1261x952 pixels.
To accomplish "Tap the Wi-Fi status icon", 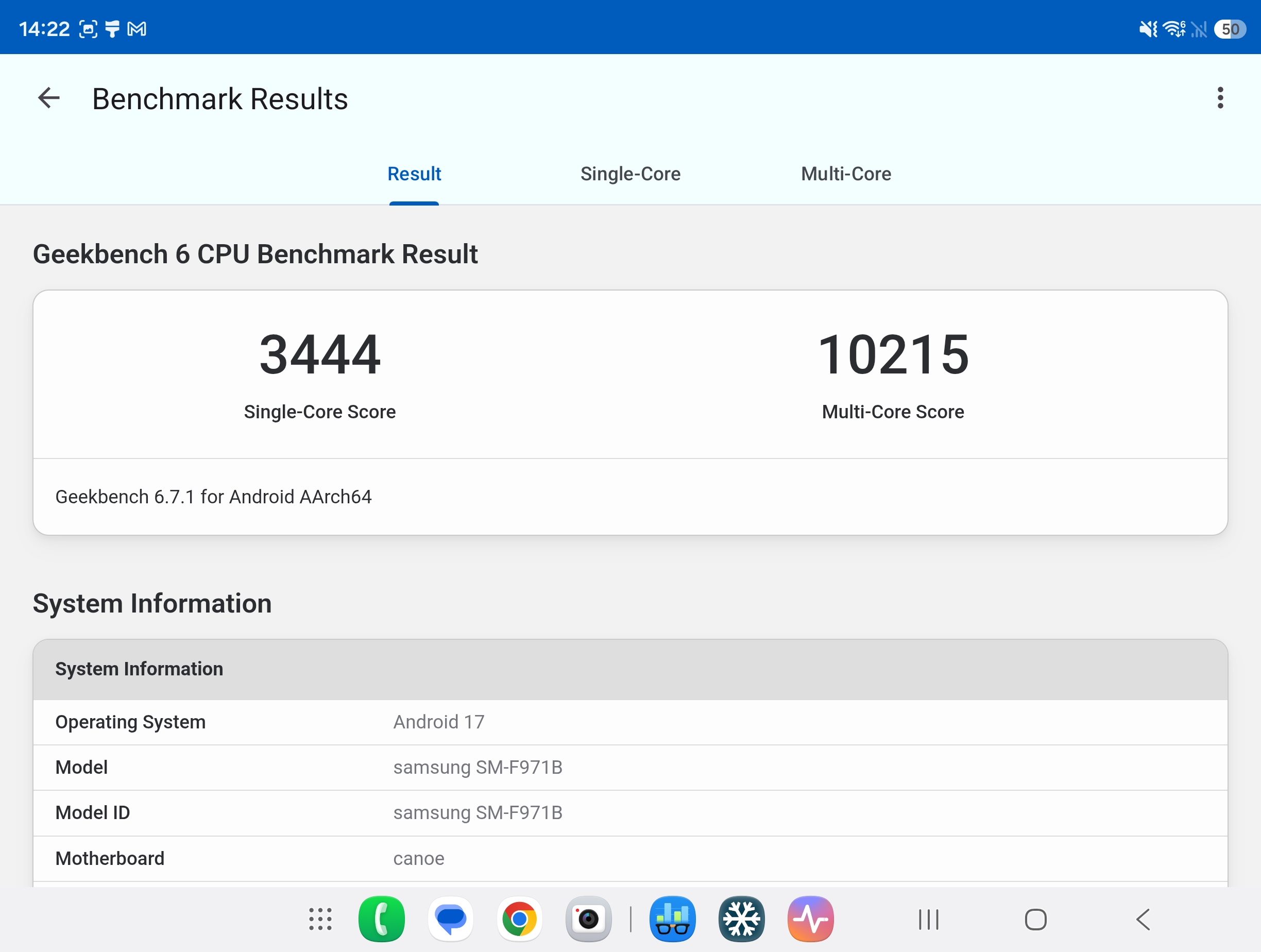I will tap(1174, 28).
